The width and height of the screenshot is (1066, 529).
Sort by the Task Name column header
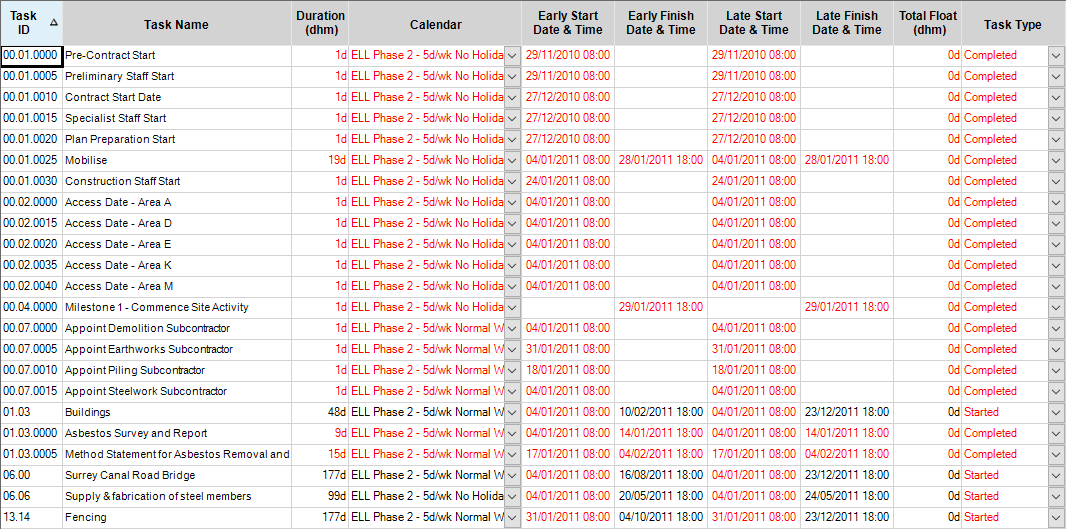pos(176,24)
